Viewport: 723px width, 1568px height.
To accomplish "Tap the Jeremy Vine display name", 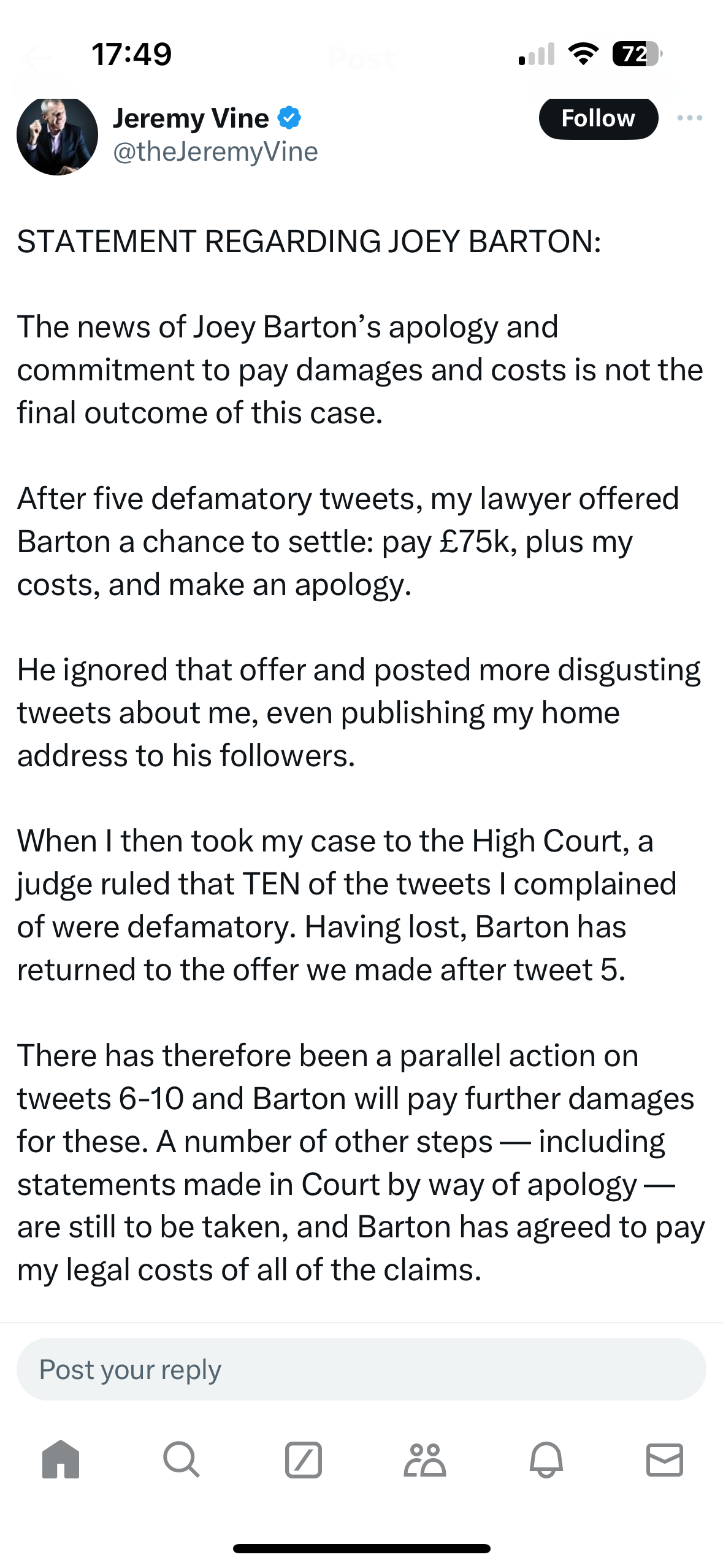I will [x=191, y=118].
